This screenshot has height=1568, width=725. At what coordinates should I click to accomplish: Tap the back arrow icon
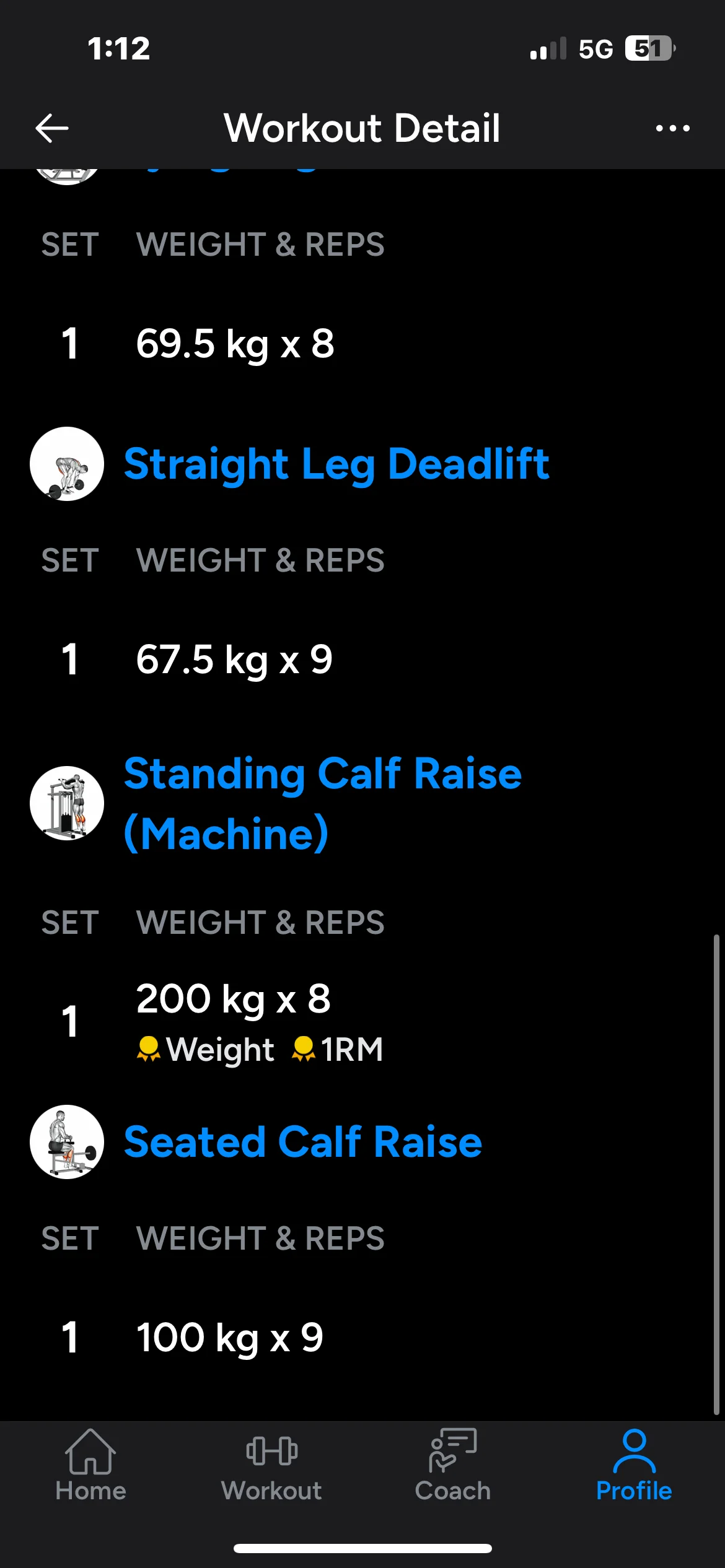tap(52, 129)
